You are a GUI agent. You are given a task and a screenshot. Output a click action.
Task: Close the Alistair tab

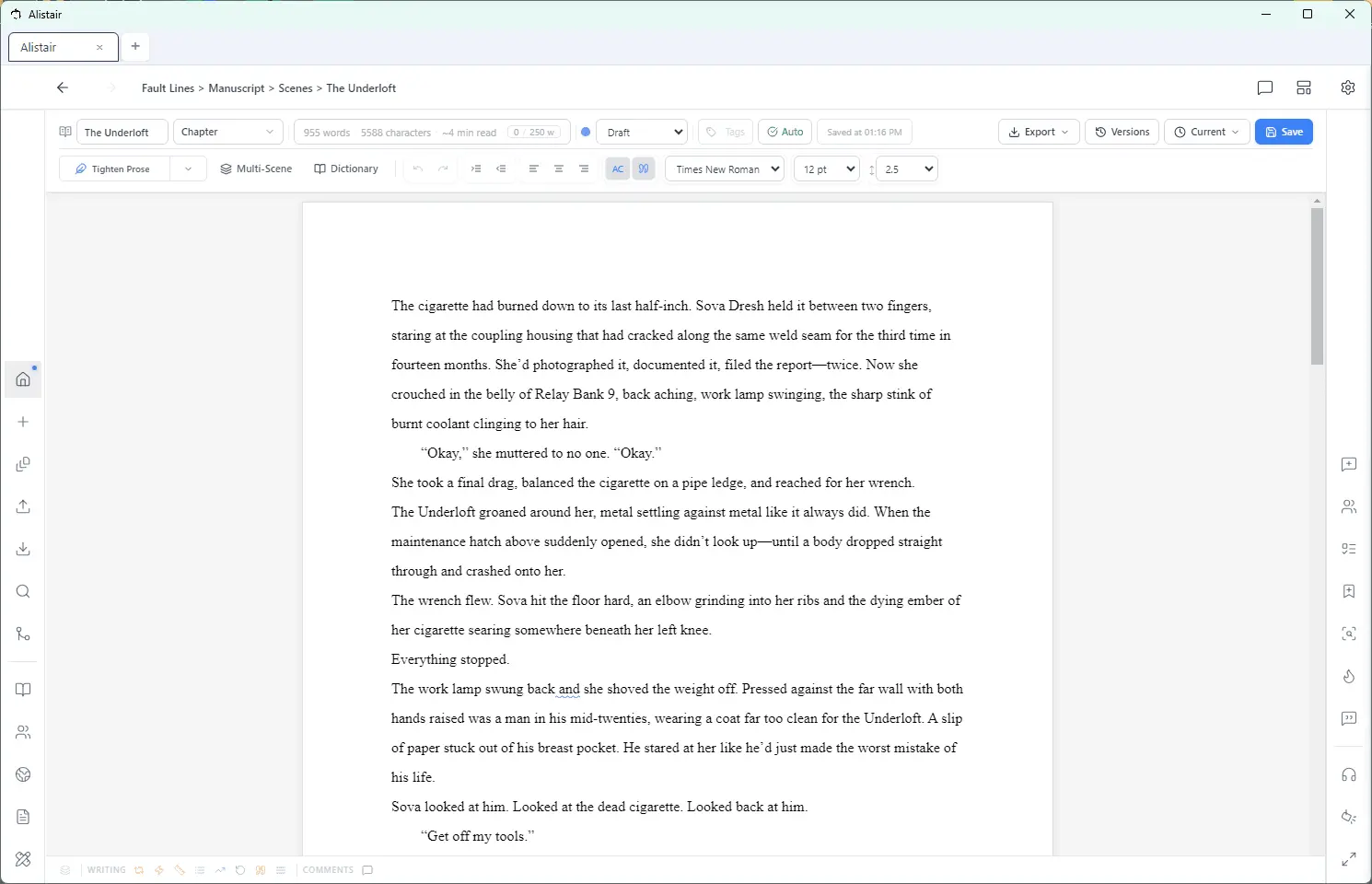pyautogui.click(x=99, y=47)
